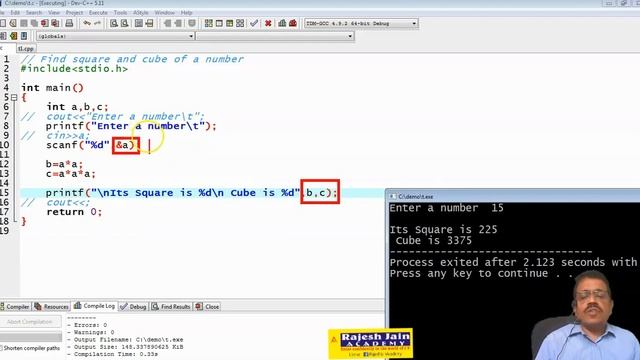Click the Redo toolbar icon
Screen dimensions: 640x360
pyautogui.click(x=97, y=23)
